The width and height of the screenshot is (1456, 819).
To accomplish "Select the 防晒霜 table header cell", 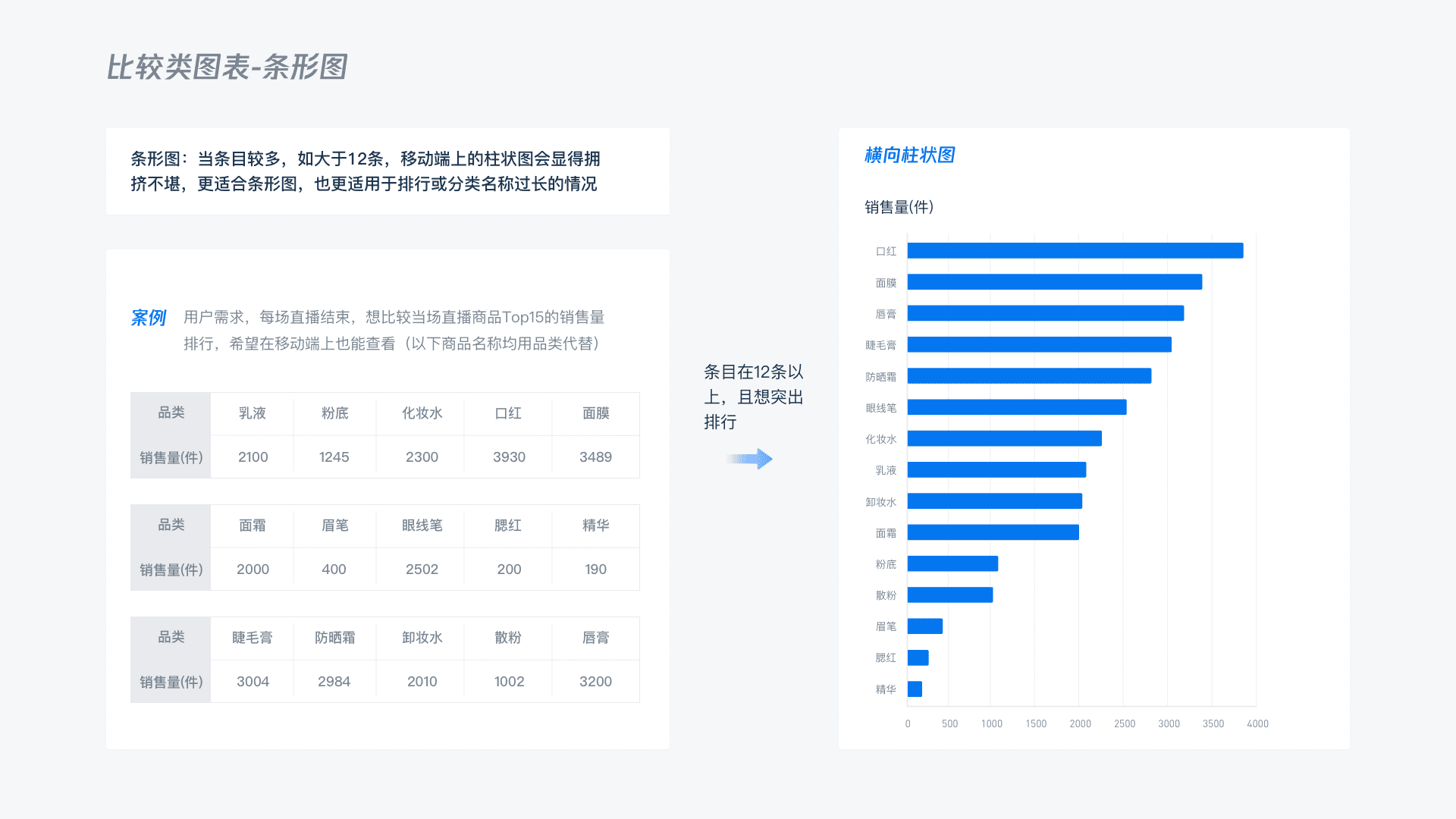I will click(334, 638).
